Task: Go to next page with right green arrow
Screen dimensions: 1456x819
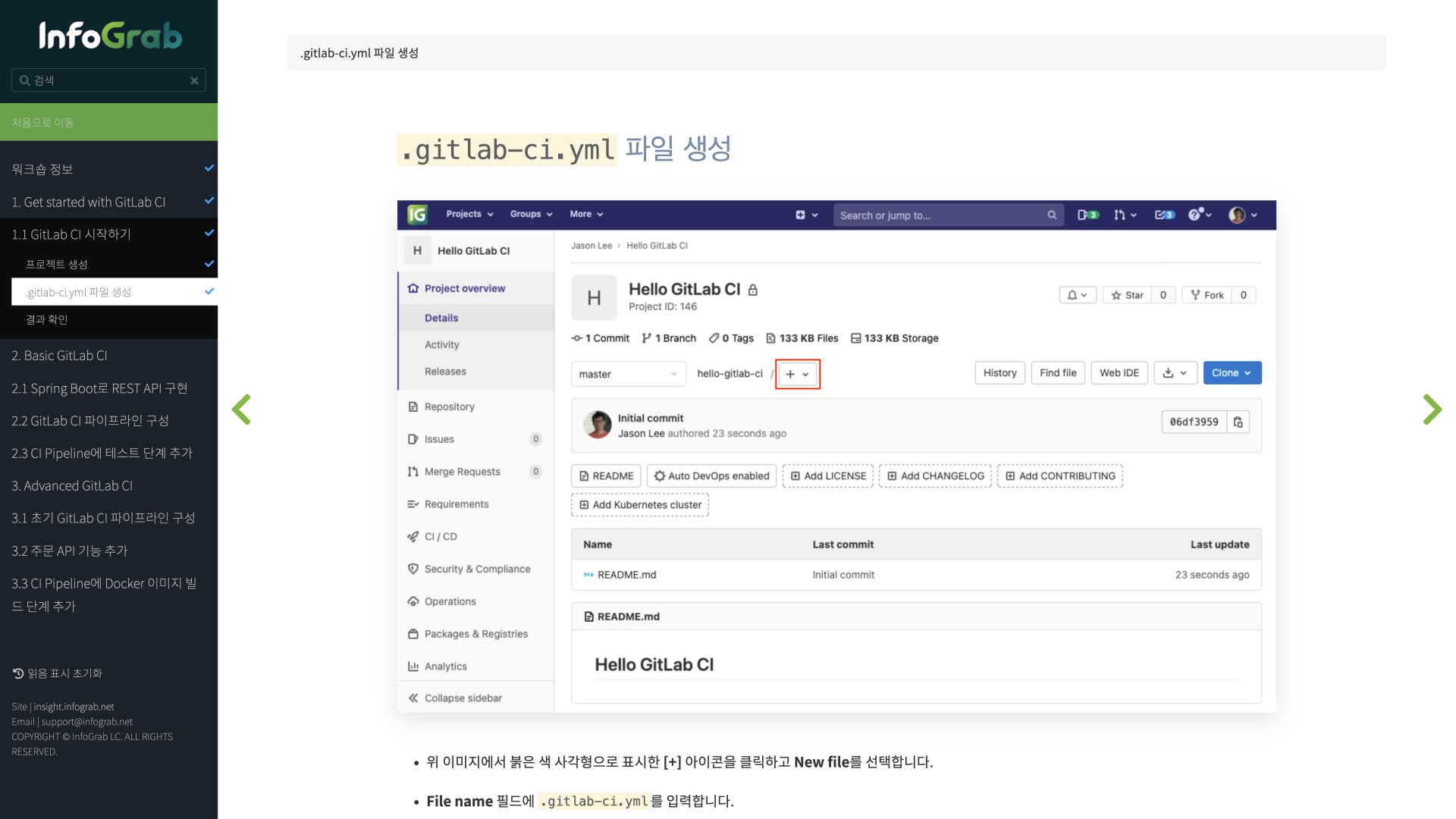Action: [x=1432, y=409]
